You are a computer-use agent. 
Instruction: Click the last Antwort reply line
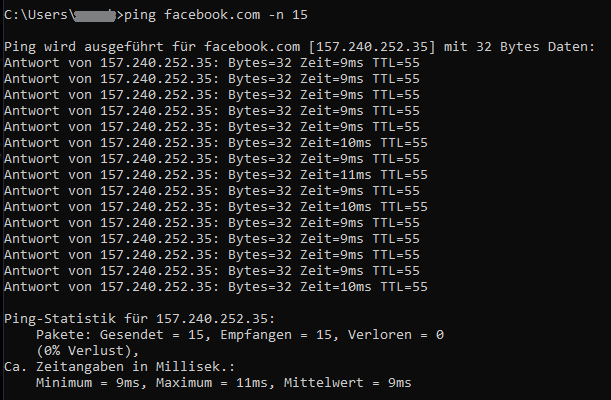point(216,287)
